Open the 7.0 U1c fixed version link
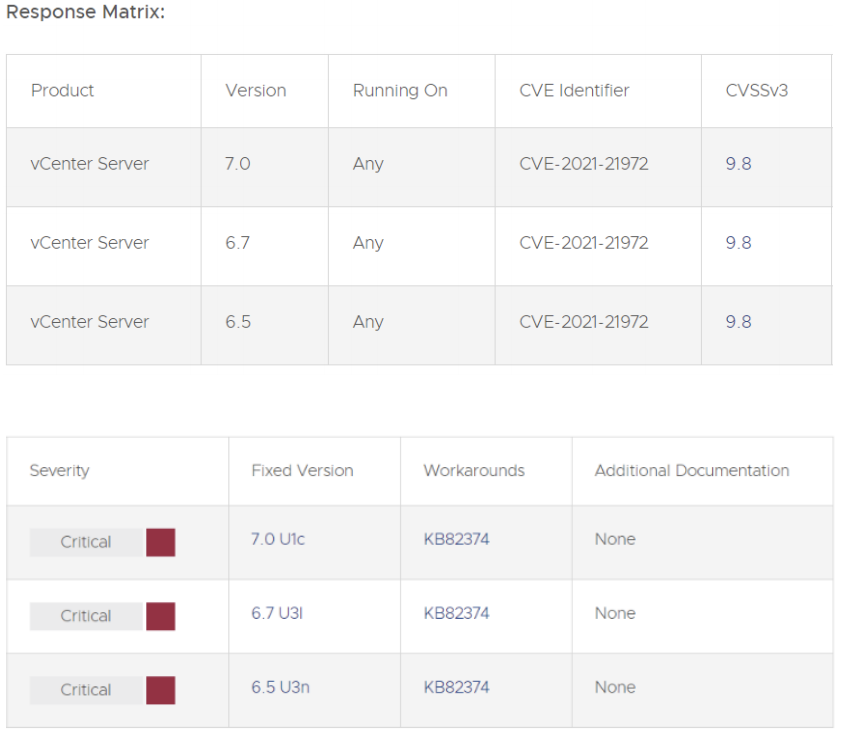The height and width of the screenshot is (738, 842). [278, 539]
